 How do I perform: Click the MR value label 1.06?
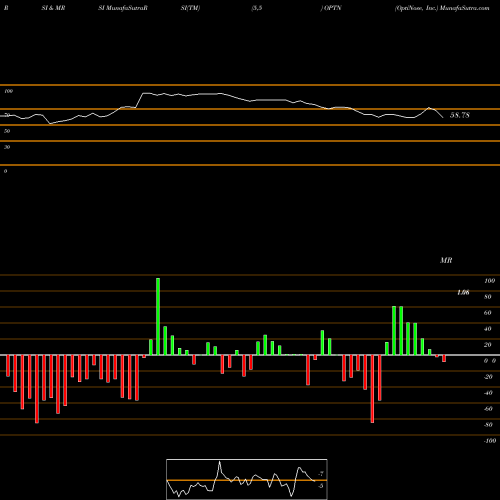[463, 293]
